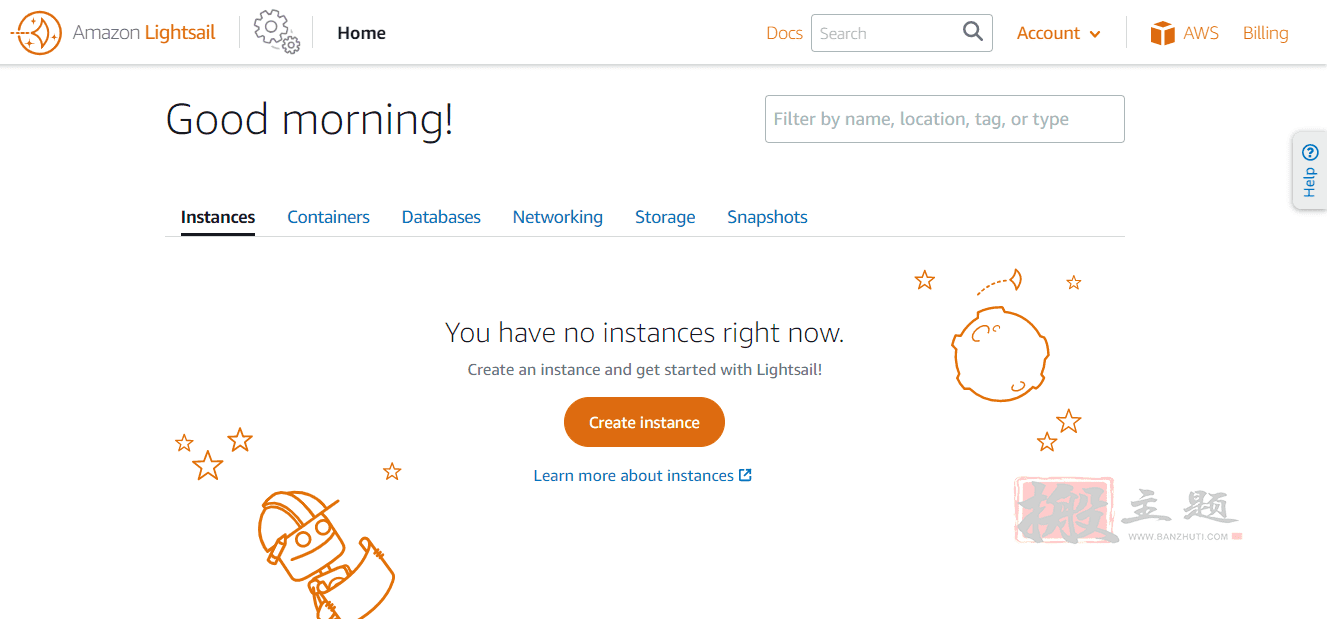This screenshot has height=619, width=1327.
Task: Select the Instances tab
Action: [x=218, y=217]
